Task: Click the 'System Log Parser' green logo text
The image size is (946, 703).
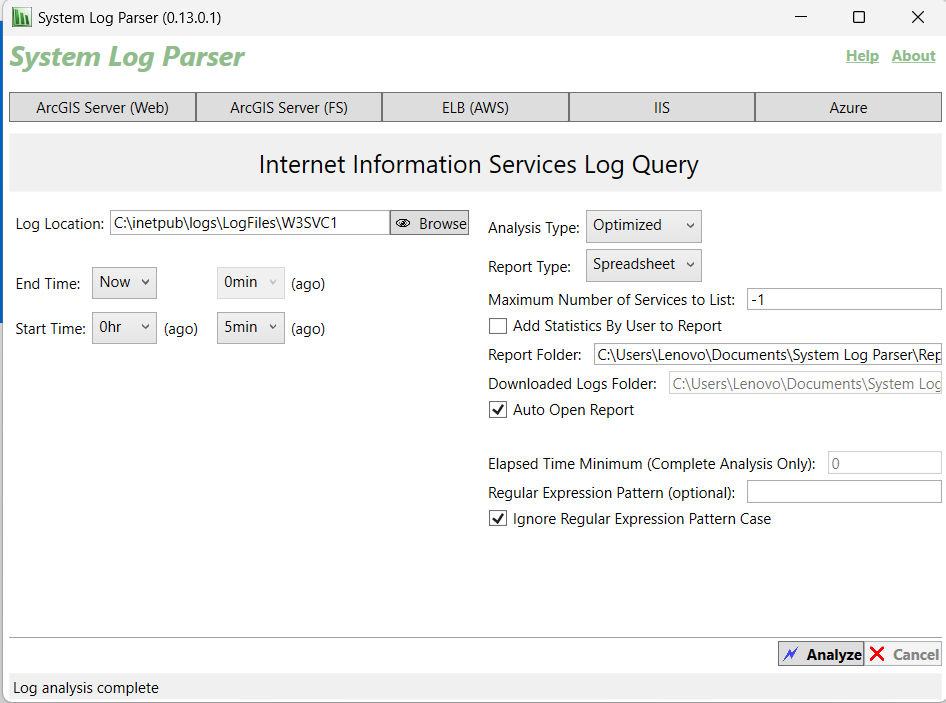Action: (127, 57)
